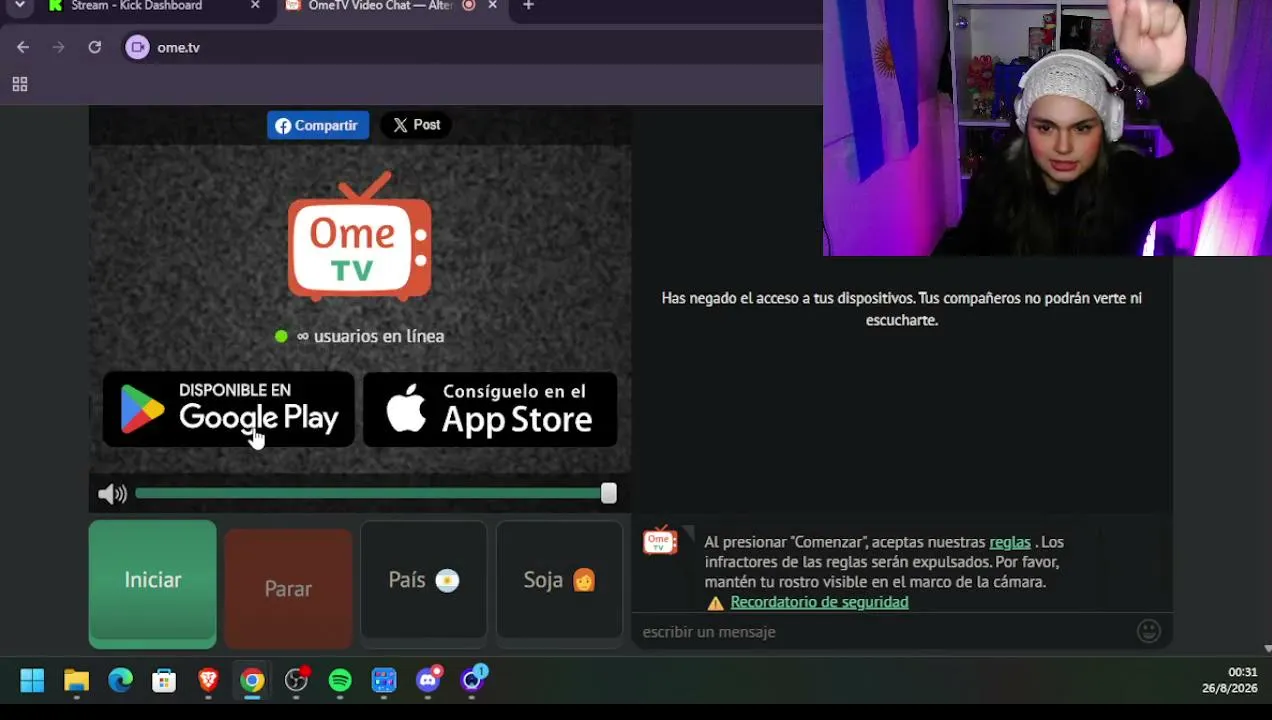The width and height of the screenshot is (1272, 720).
Task: Share on Facebook with Compartir button
Action: [317, 125]
